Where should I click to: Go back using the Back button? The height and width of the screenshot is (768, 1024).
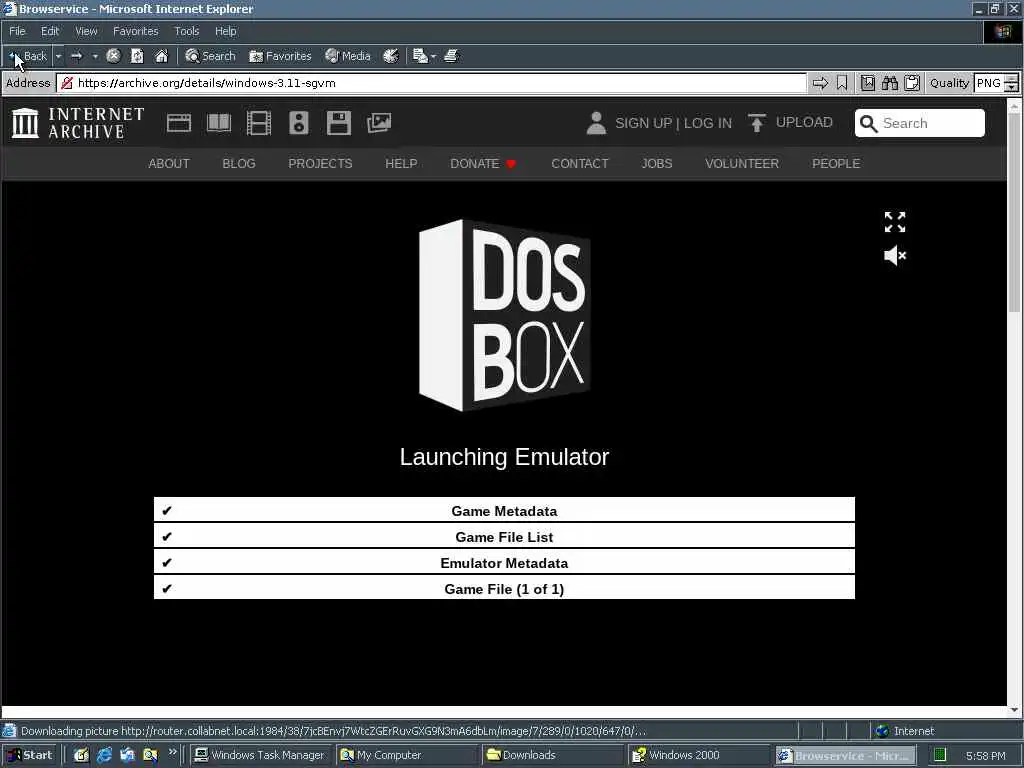tap(28, 56)
